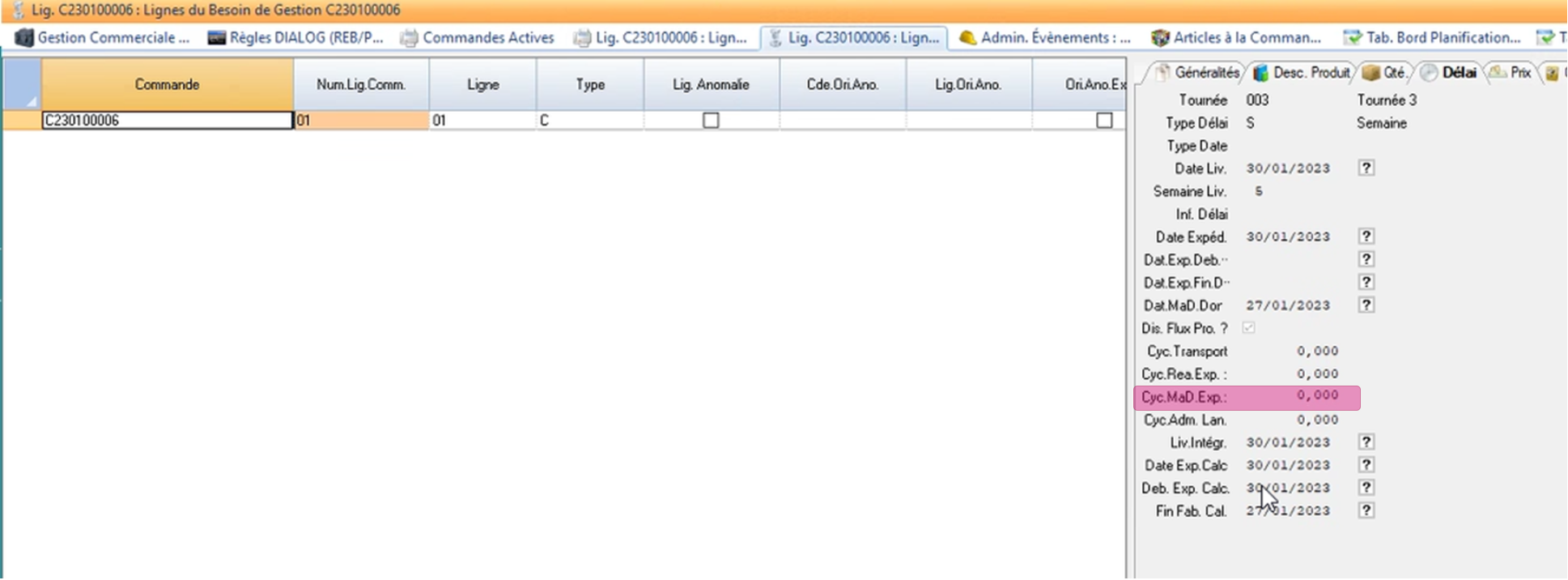Click the question button beside Fin Fab. Cal.
The width and height of the screenshot is (1568, 580).
click(x=1366, y=511)
